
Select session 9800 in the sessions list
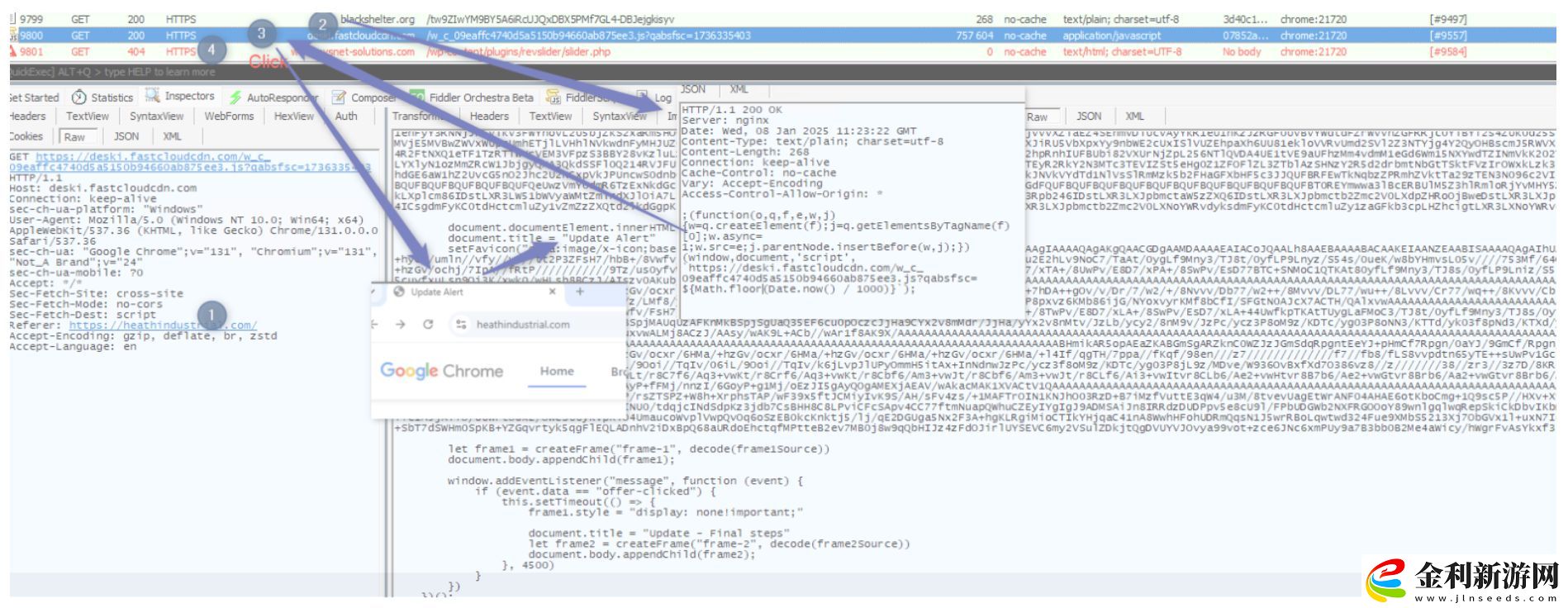point(781,36)
